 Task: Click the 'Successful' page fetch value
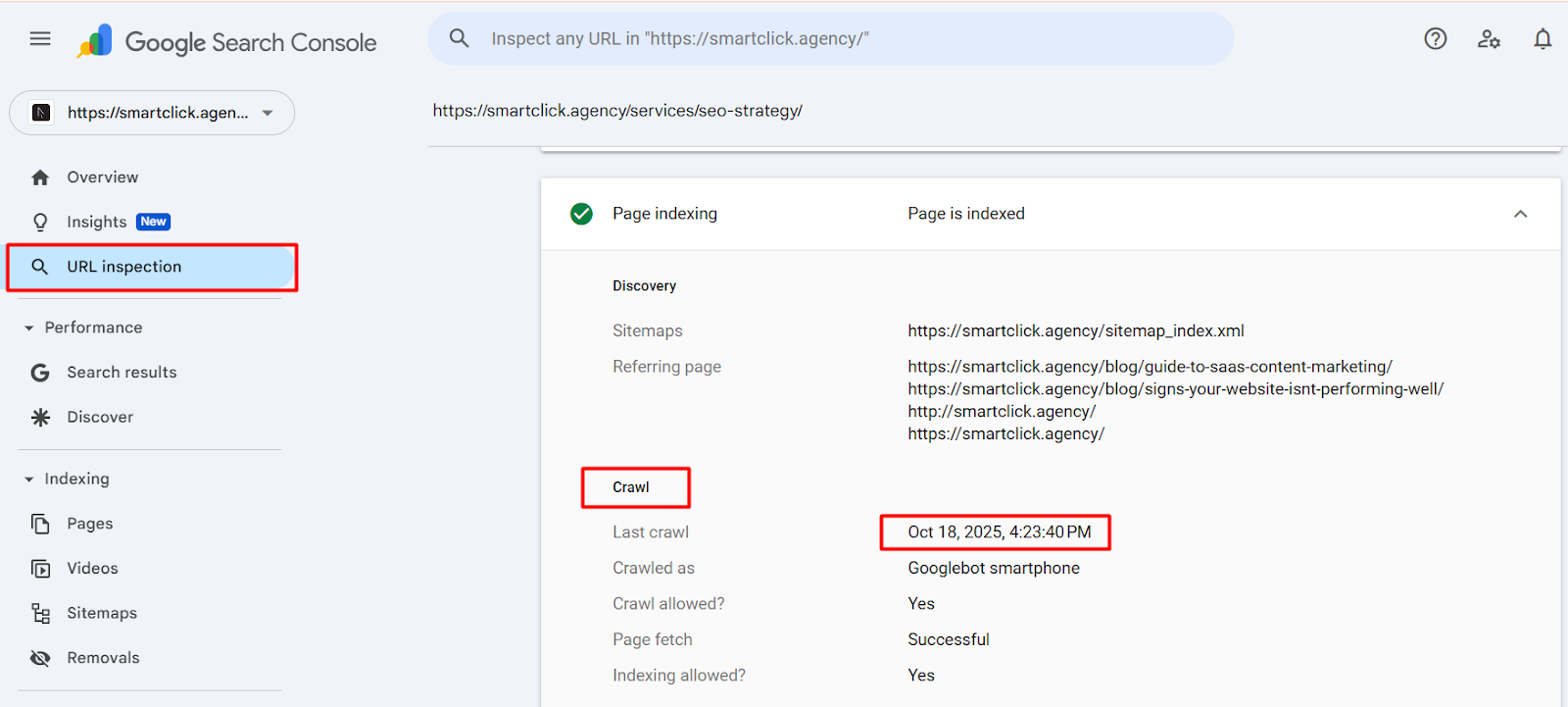[949, 640]
